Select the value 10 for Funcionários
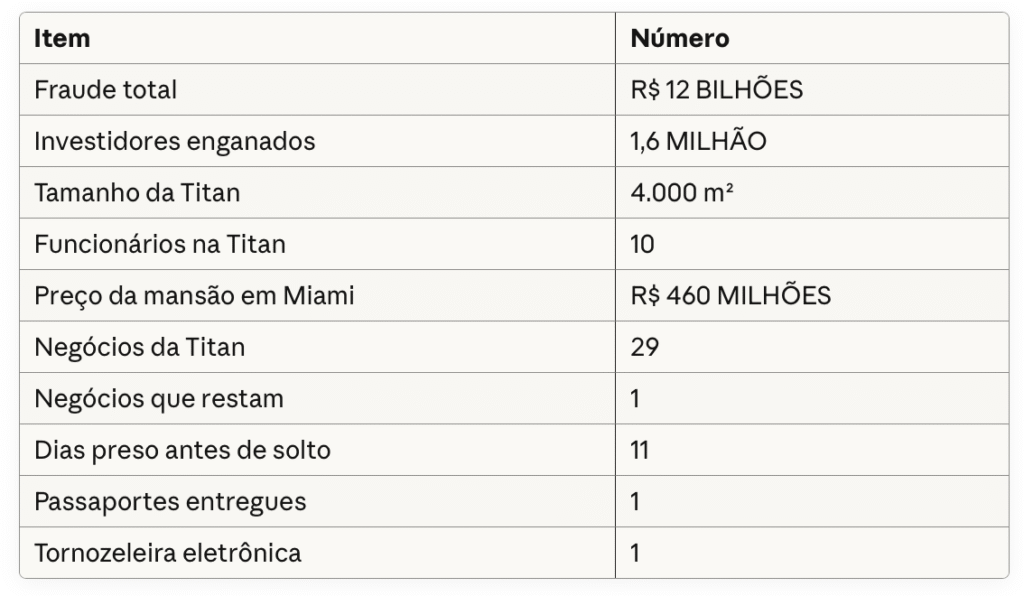The width and height of the screenshot is (1024, 596). click(x=642, y=244)
